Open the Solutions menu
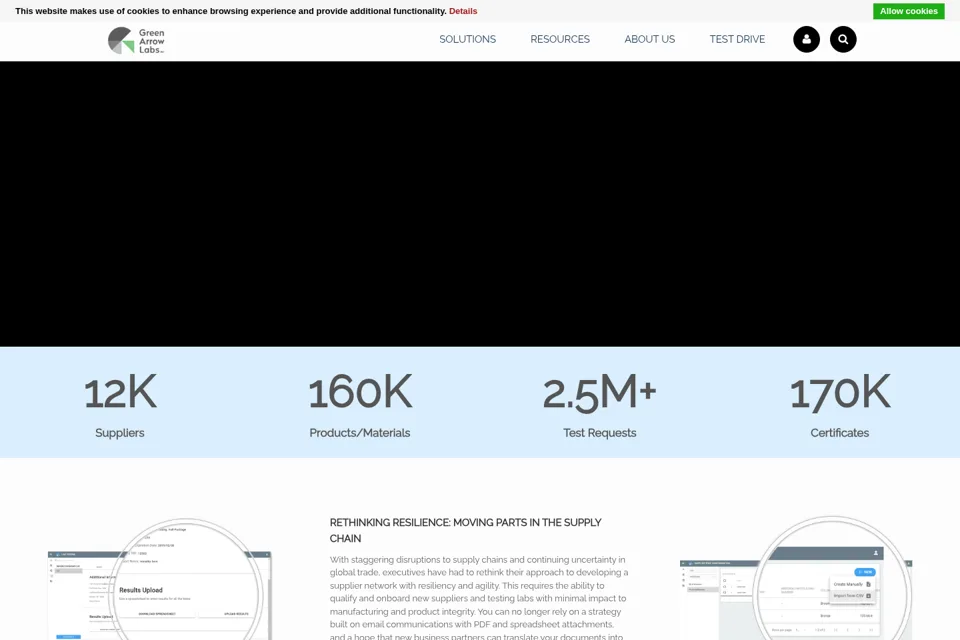The height and width of the screenshot is (640, 960). tap(467, 39)
